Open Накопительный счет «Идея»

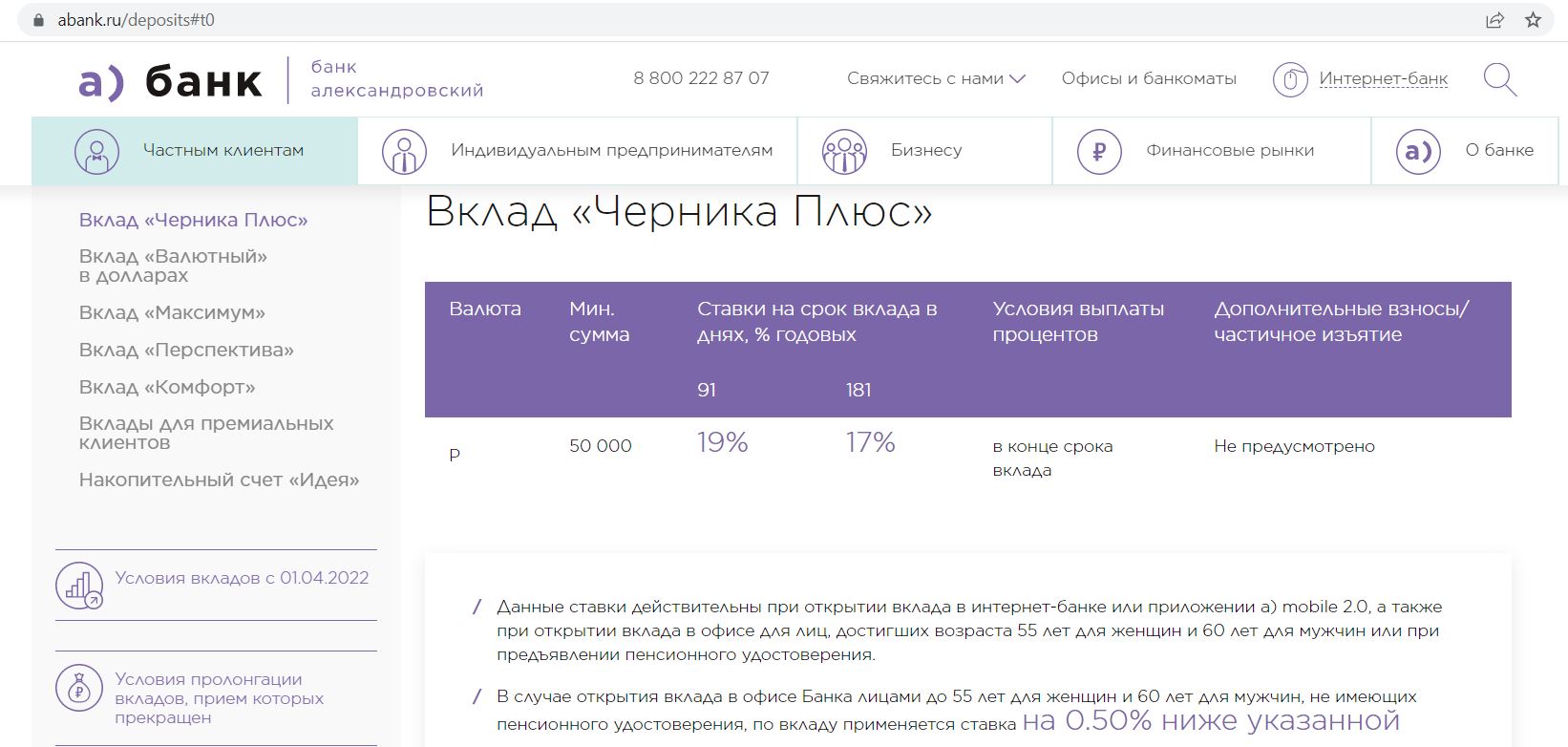[x=220, y=480]
